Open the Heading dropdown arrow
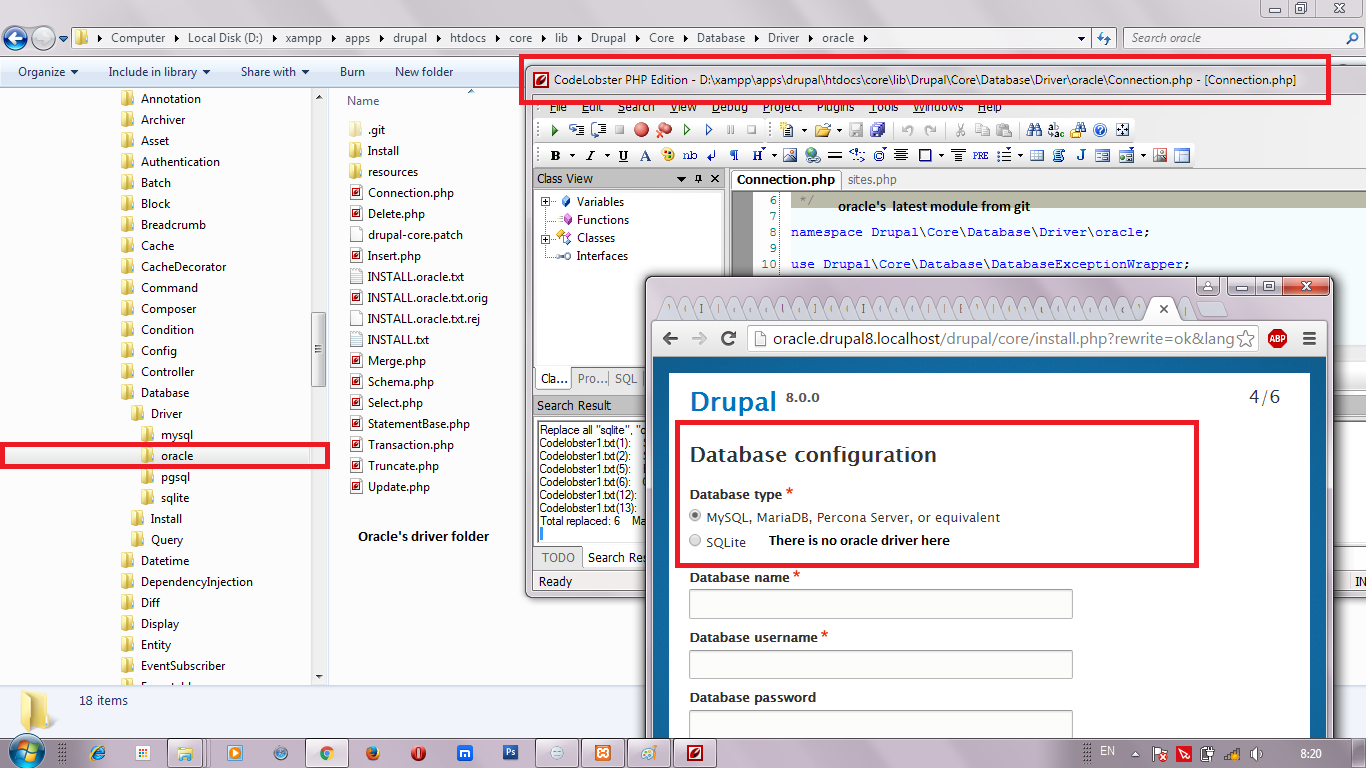Screen dimensions: 1366x768 [x=773, y=155]
